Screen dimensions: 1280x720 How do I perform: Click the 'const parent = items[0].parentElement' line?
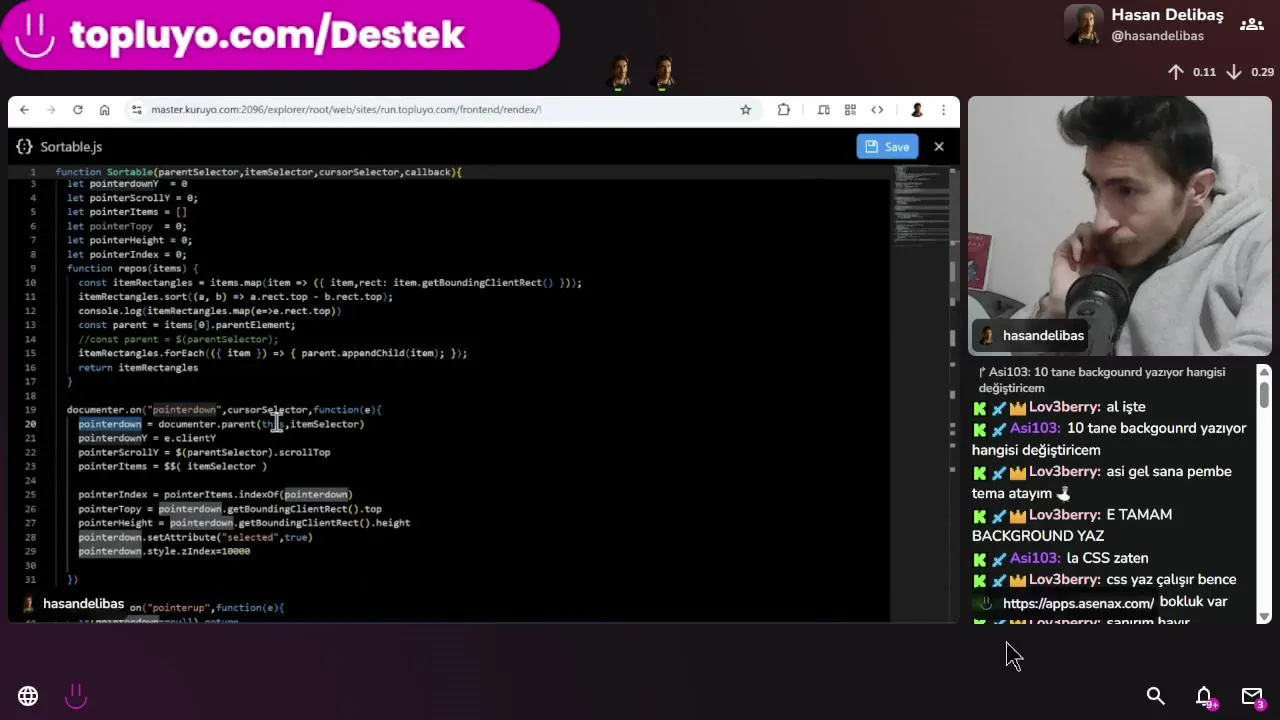point(187,325)
